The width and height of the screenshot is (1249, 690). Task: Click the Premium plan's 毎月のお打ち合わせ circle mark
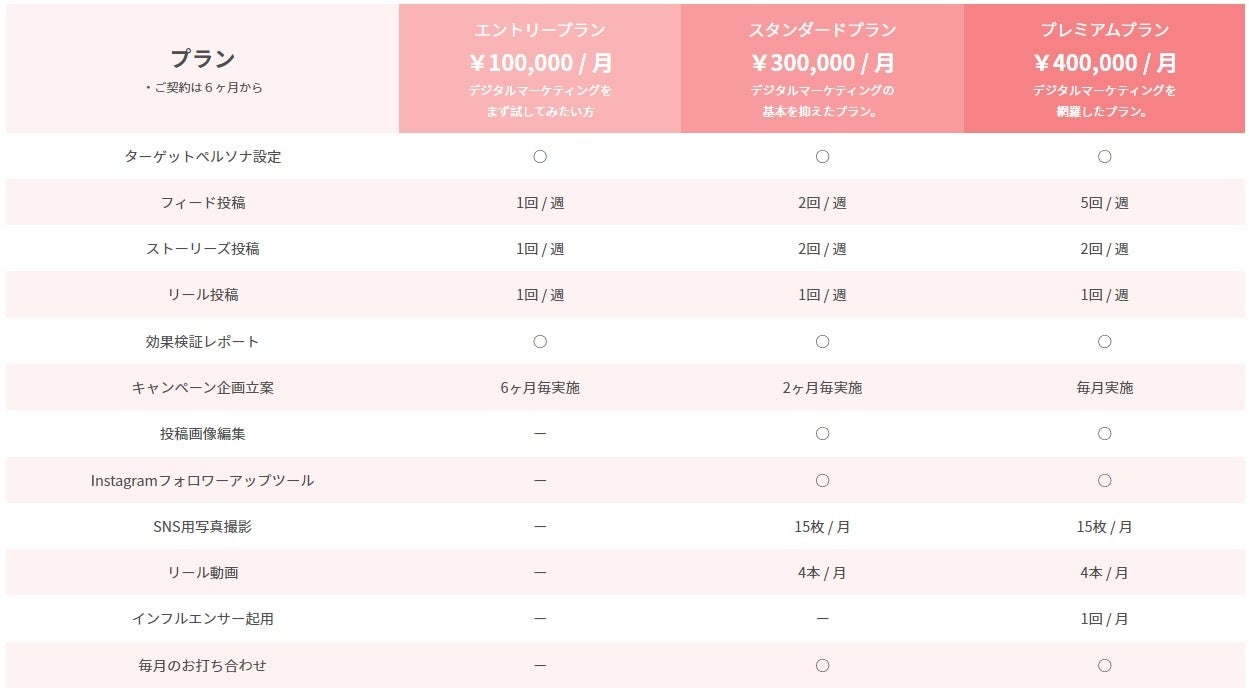coord(1104,666)
